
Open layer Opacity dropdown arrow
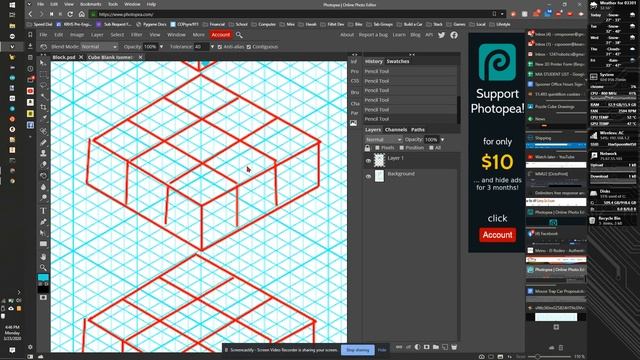tap(442, 140)
